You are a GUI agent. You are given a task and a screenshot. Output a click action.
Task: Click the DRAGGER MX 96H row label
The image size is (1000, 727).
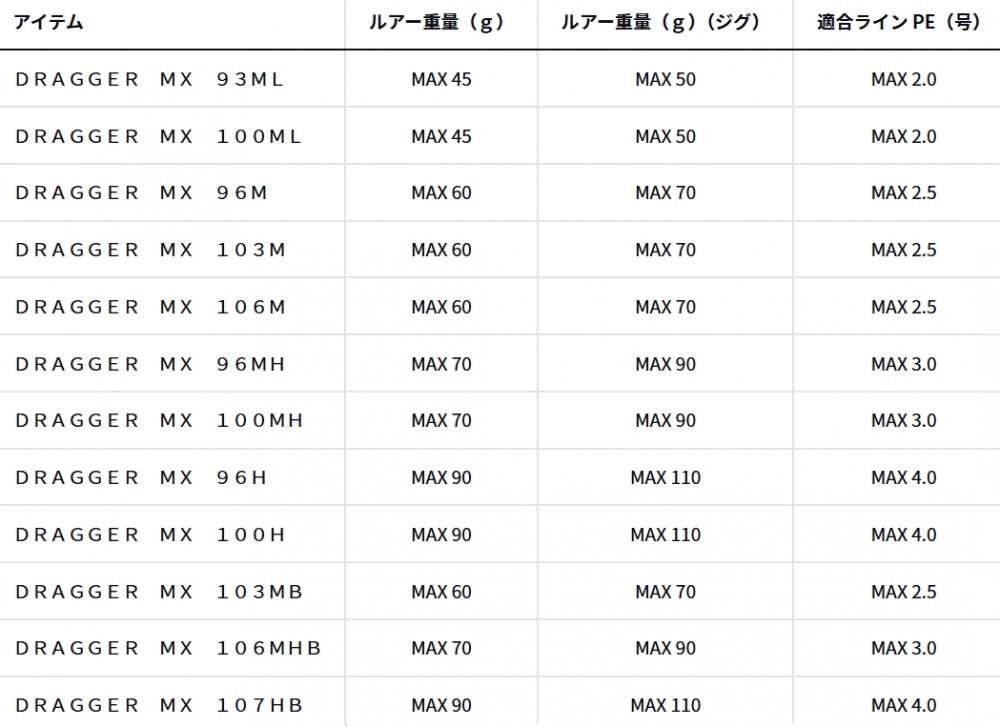coord(142,478)
